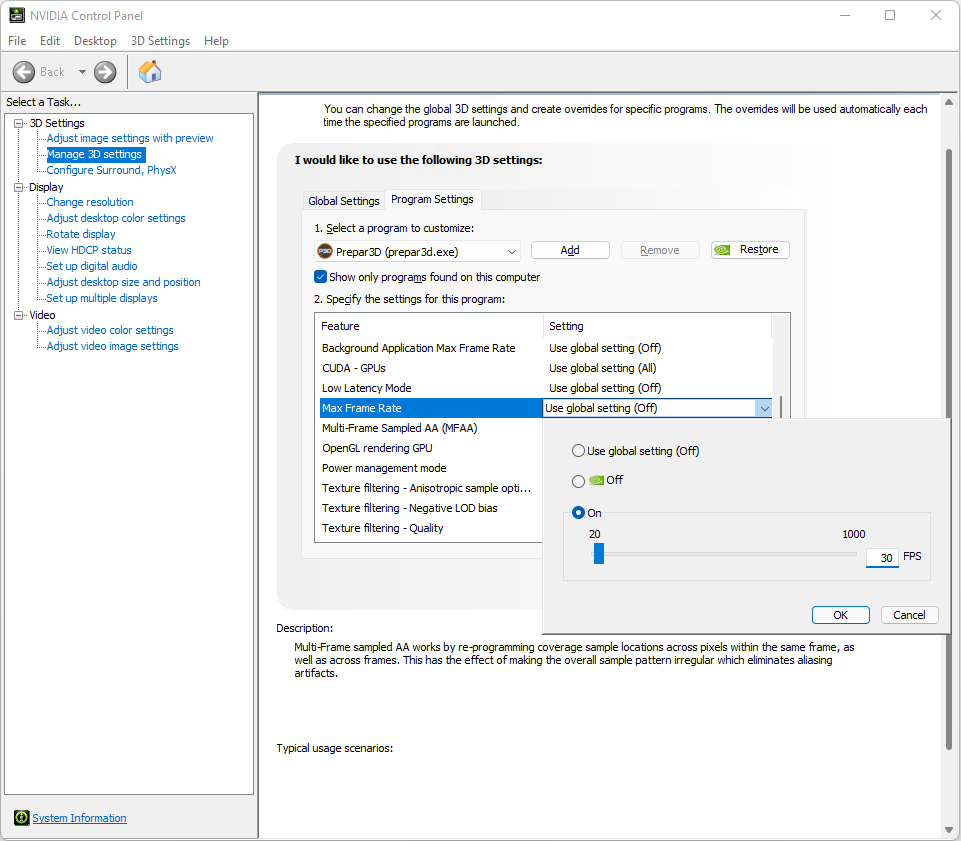Select Multi-Frame Sampled AA (MFAA) row
961x841 pixels.
point(429,428)
